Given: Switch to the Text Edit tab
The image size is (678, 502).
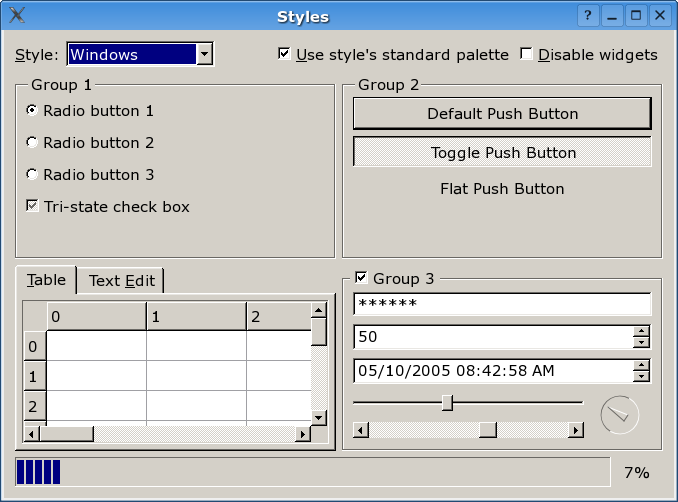Looking at the screenshot, I should pyautogui.click(x=121, y=281).
